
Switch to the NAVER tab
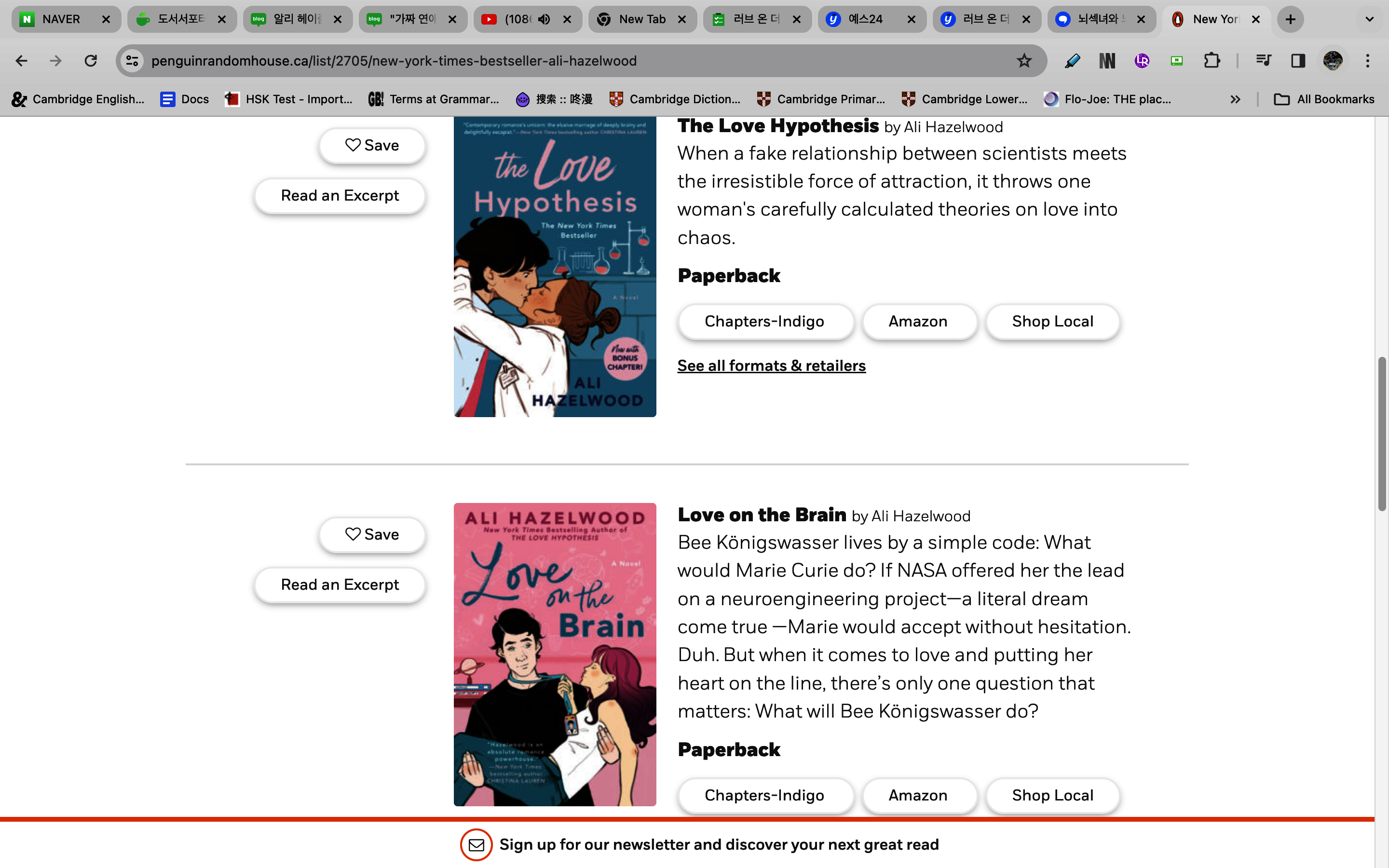point(60,19)
